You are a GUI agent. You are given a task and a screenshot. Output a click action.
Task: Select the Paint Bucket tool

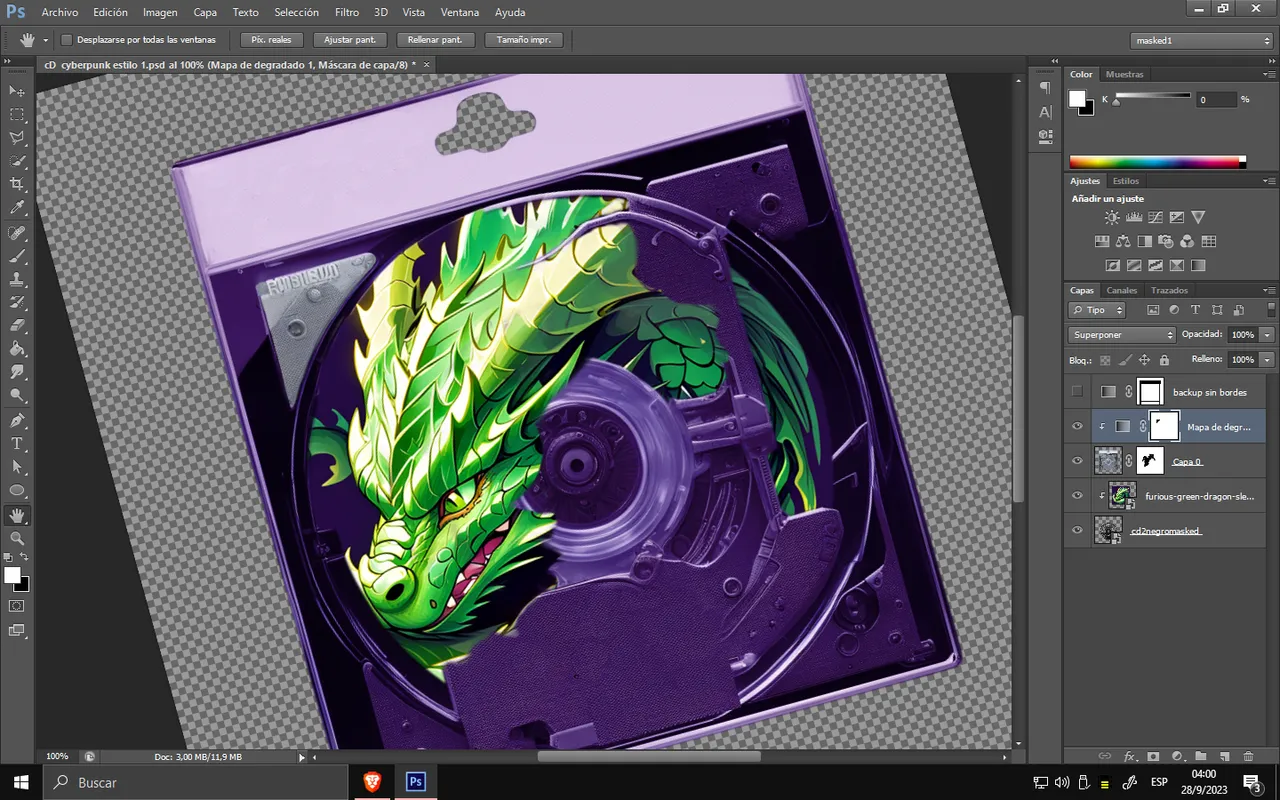coord(17,349)
